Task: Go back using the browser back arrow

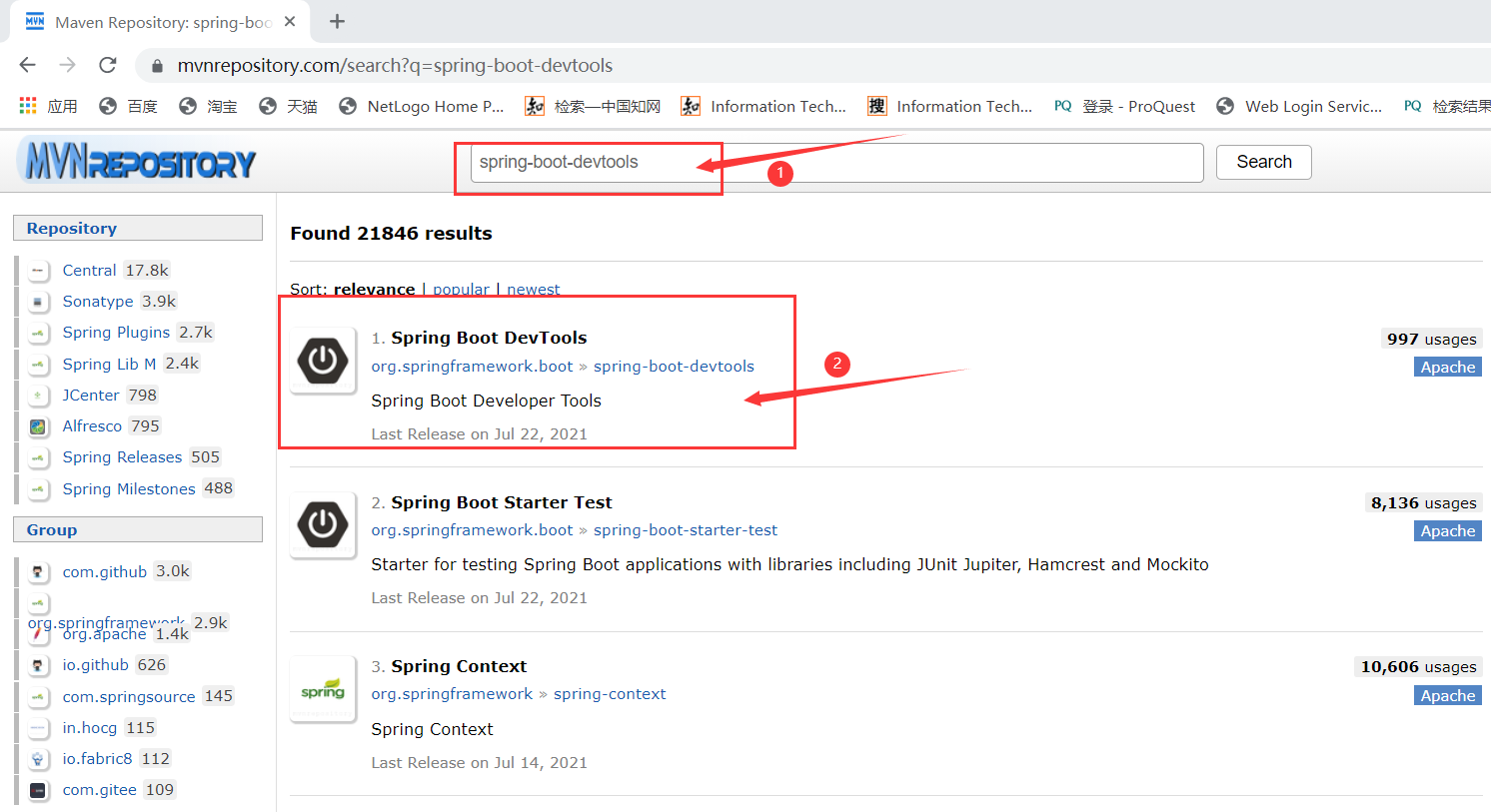Action: (28, 66)
